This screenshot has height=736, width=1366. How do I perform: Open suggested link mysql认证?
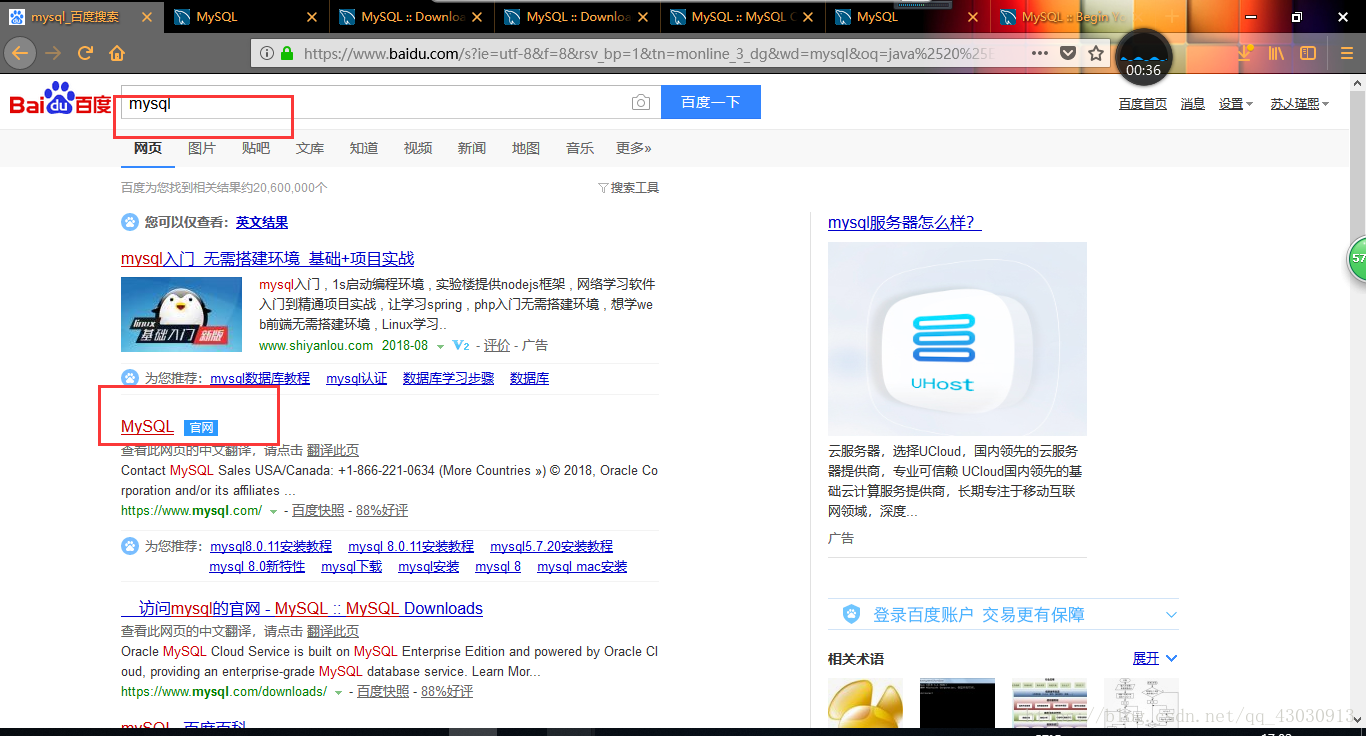(357, 378)
